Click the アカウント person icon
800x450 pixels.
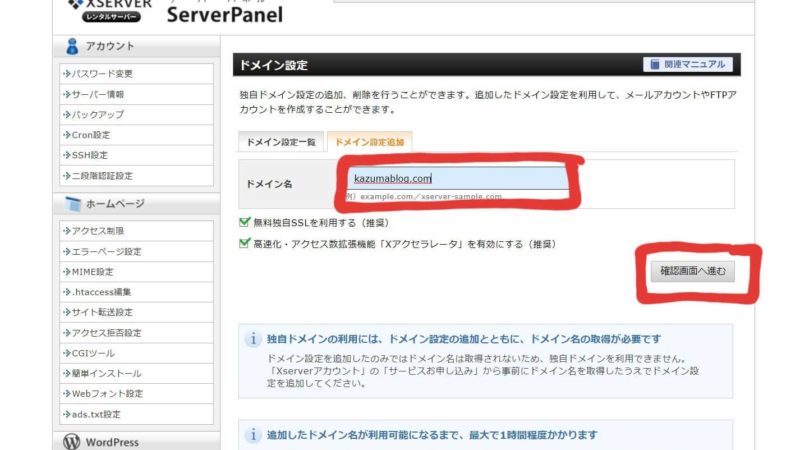pyautogui.click(x=72, y=46)
